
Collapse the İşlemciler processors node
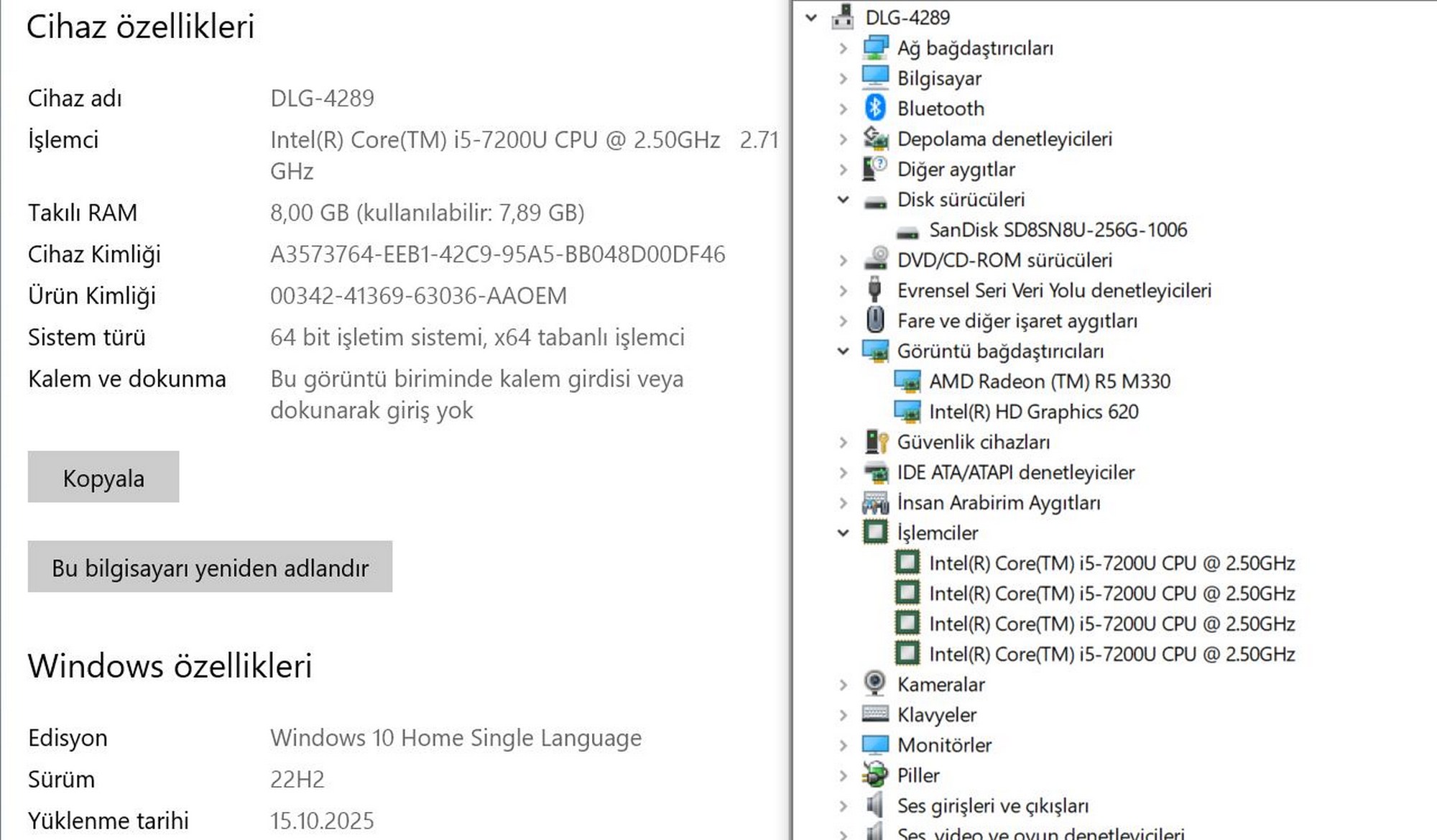pos(844,532)
